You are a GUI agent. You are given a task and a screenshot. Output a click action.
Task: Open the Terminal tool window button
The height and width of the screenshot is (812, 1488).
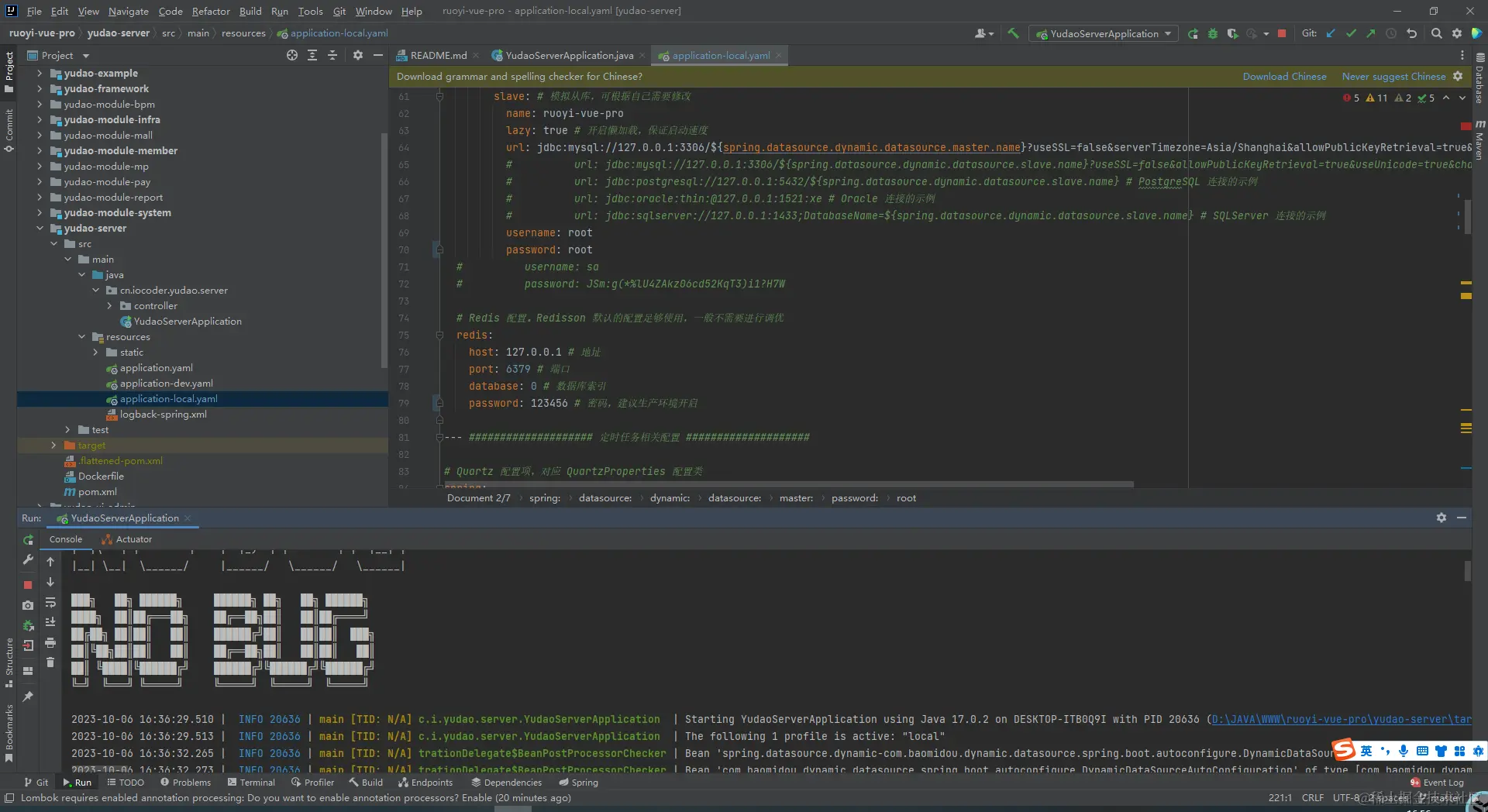(251, 782)
